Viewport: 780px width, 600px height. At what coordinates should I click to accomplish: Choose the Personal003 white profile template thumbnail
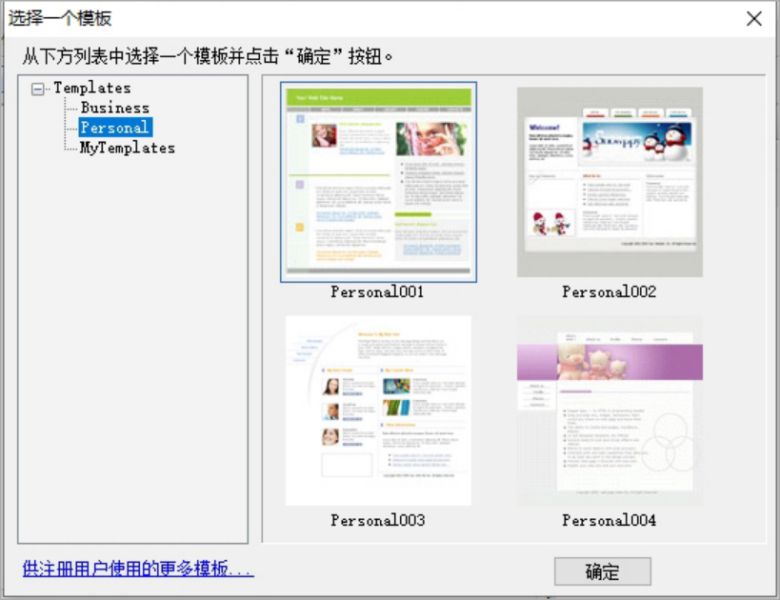coord(378,411)
